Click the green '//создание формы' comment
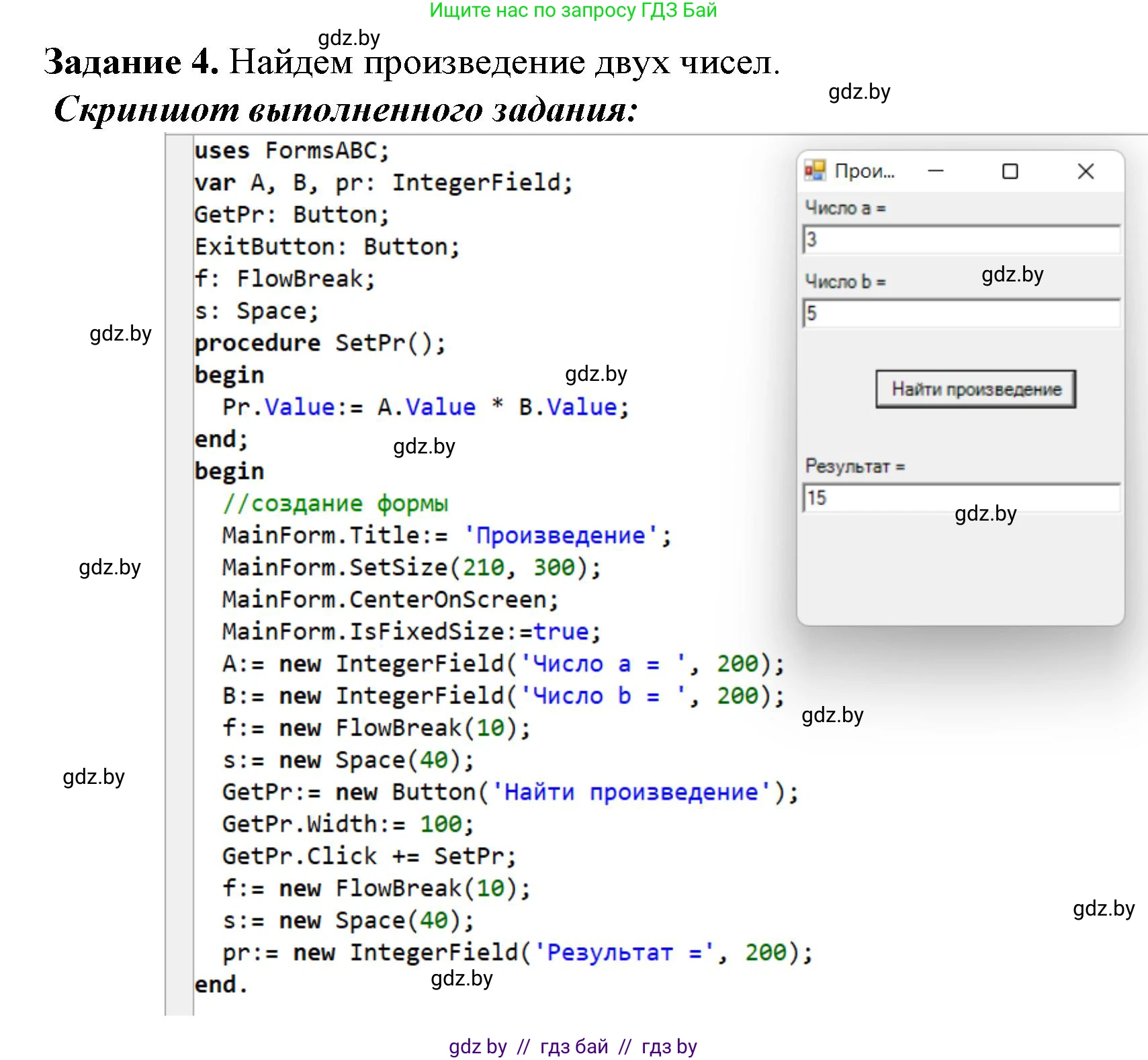 click(335, 504)
